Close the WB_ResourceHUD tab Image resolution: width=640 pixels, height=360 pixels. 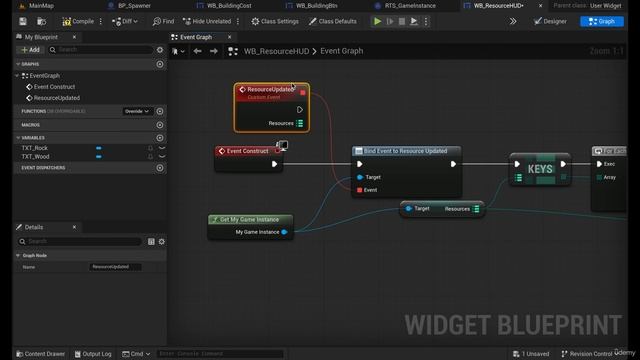coord(540,6)
